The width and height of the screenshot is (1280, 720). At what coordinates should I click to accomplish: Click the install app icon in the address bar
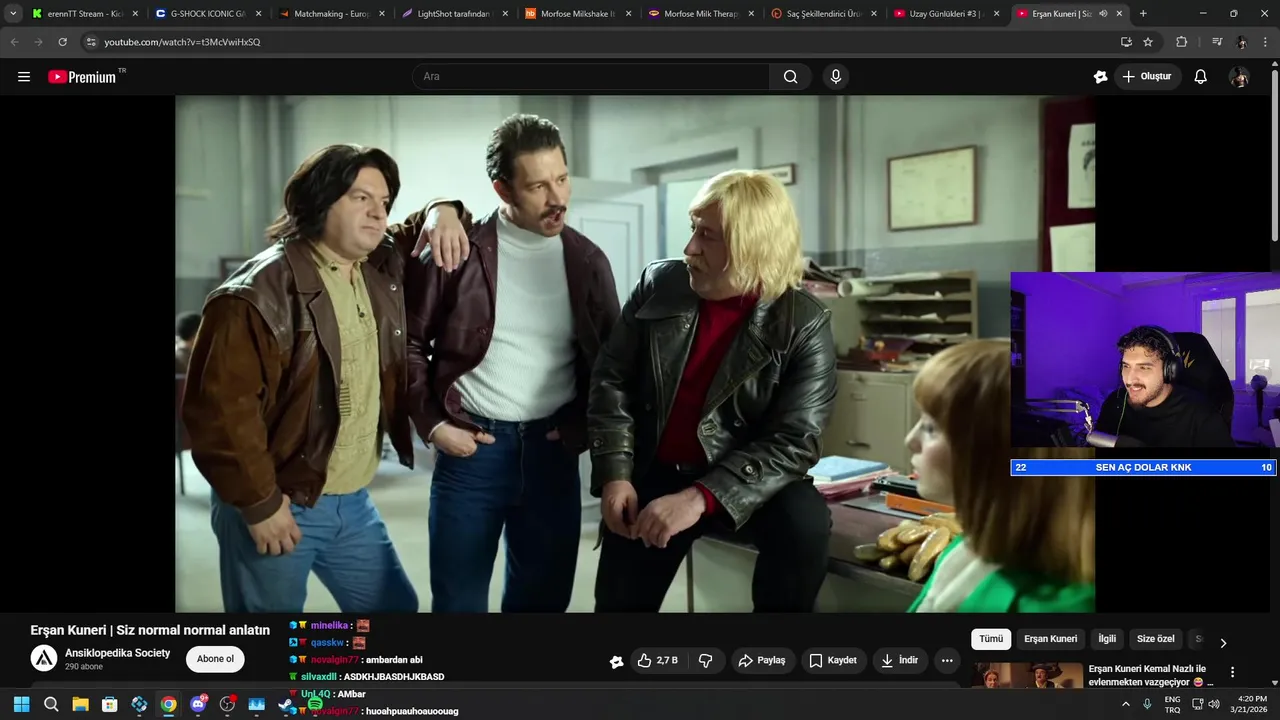point(1126,42)
